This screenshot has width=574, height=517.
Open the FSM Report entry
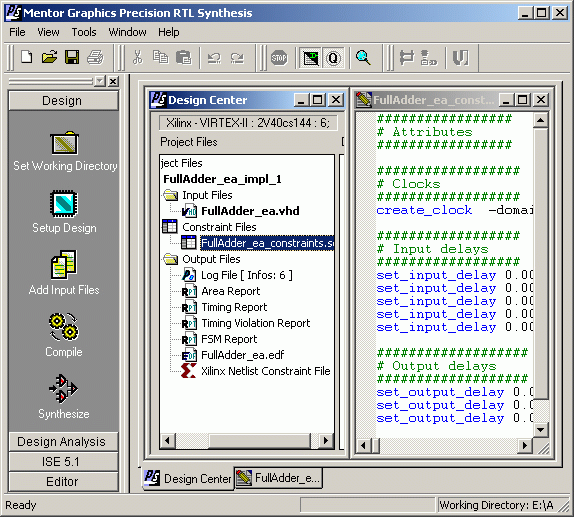[229, 339]
